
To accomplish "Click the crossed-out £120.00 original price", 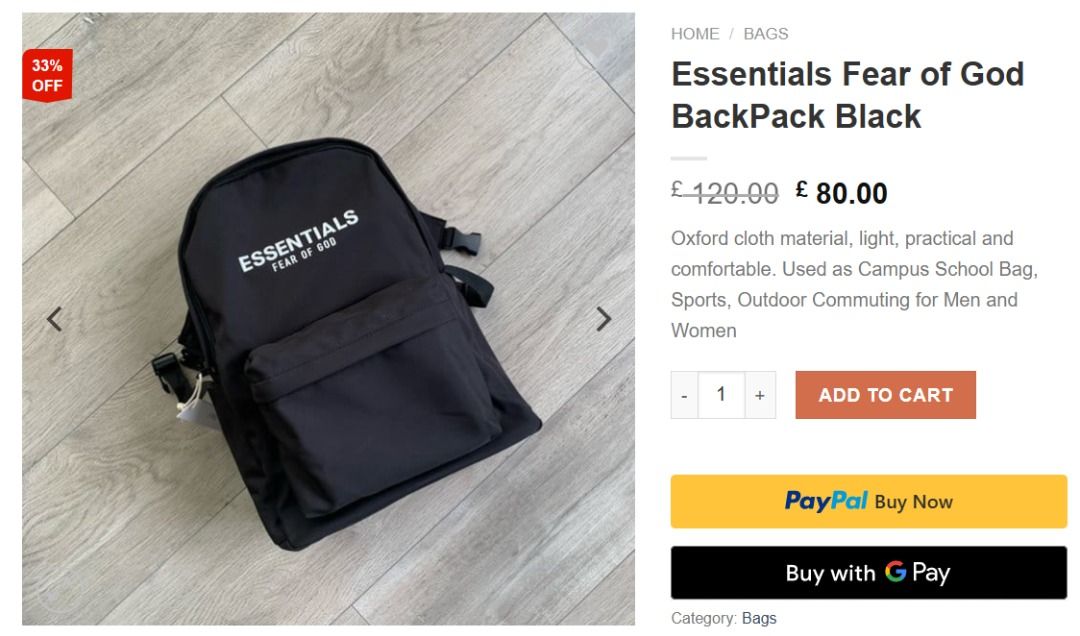I will [725, 194].
